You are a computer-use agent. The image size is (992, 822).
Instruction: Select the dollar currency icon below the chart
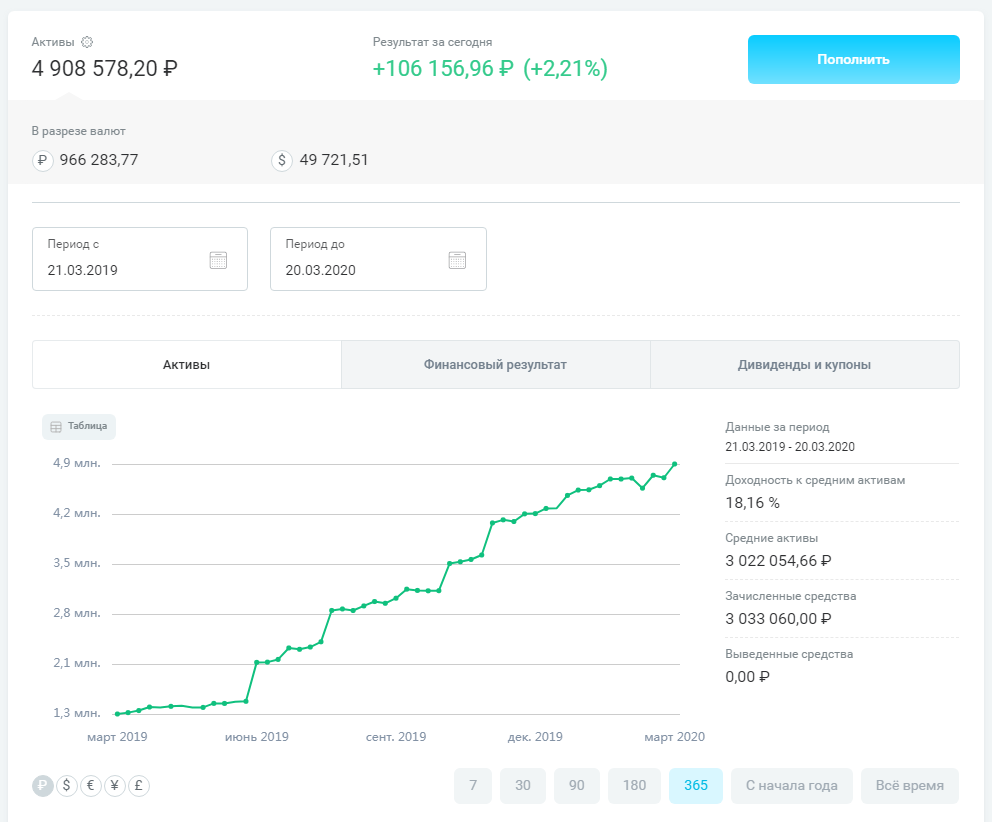[67, 786]
